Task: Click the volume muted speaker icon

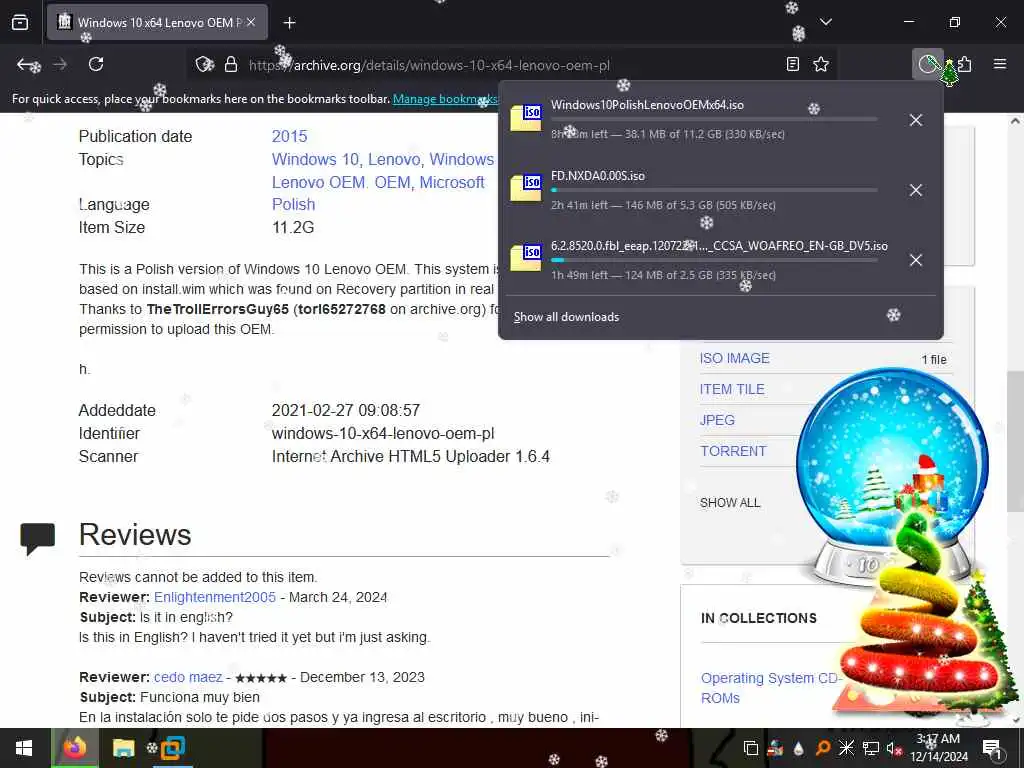Action: pyautogui.click(x=894, y=748)
